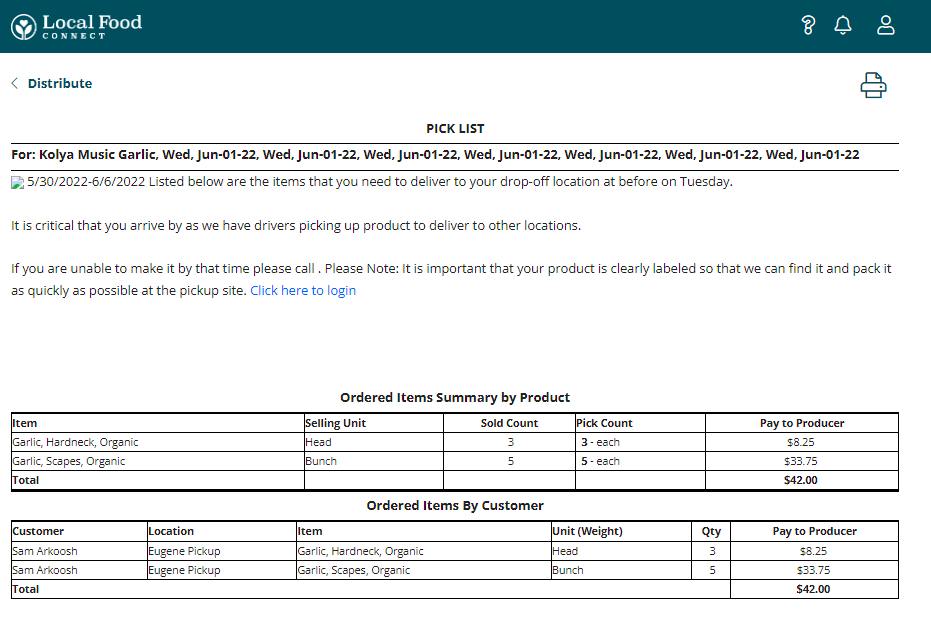Print the pick list using printer icon
Viewport: 931px width, 635px height.
tap(873, 86)
